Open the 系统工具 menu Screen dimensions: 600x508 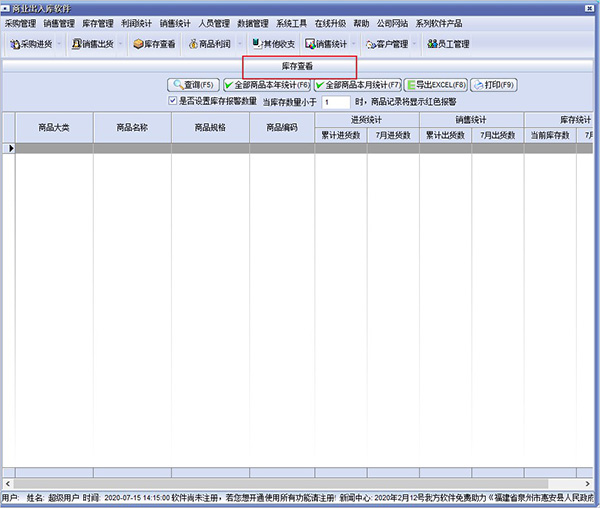tap(292, 23)
